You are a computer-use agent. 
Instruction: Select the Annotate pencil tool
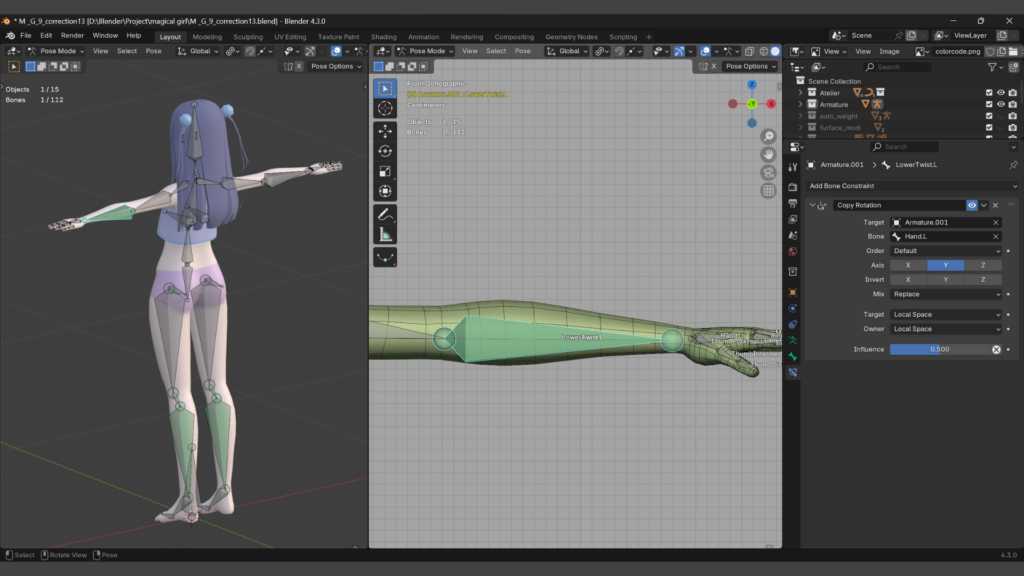coord(385,214)
